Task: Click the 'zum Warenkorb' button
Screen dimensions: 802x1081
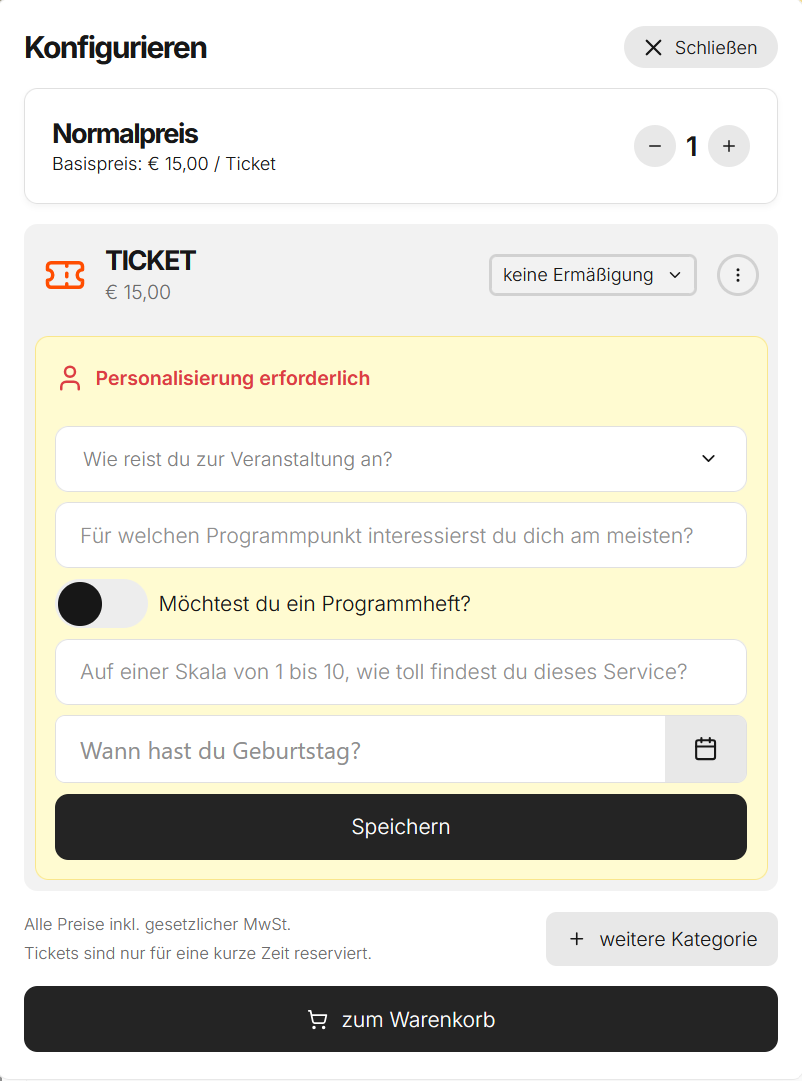Action: point(401,1019)
